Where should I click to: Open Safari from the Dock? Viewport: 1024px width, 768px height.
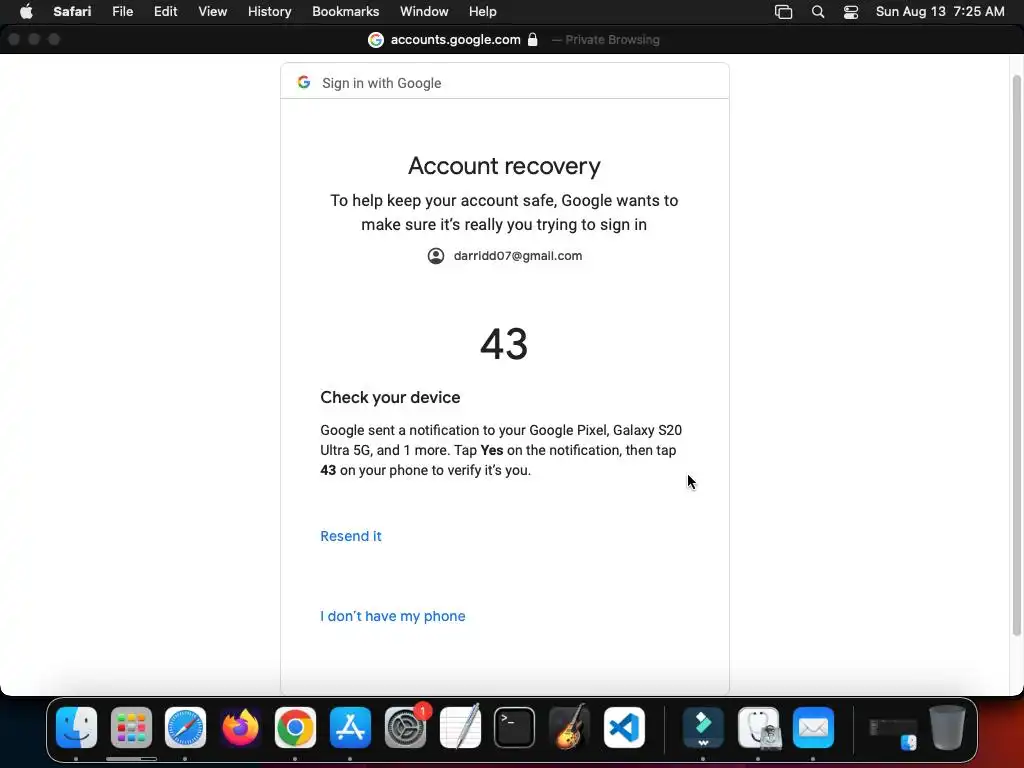(x=185, y=728)
